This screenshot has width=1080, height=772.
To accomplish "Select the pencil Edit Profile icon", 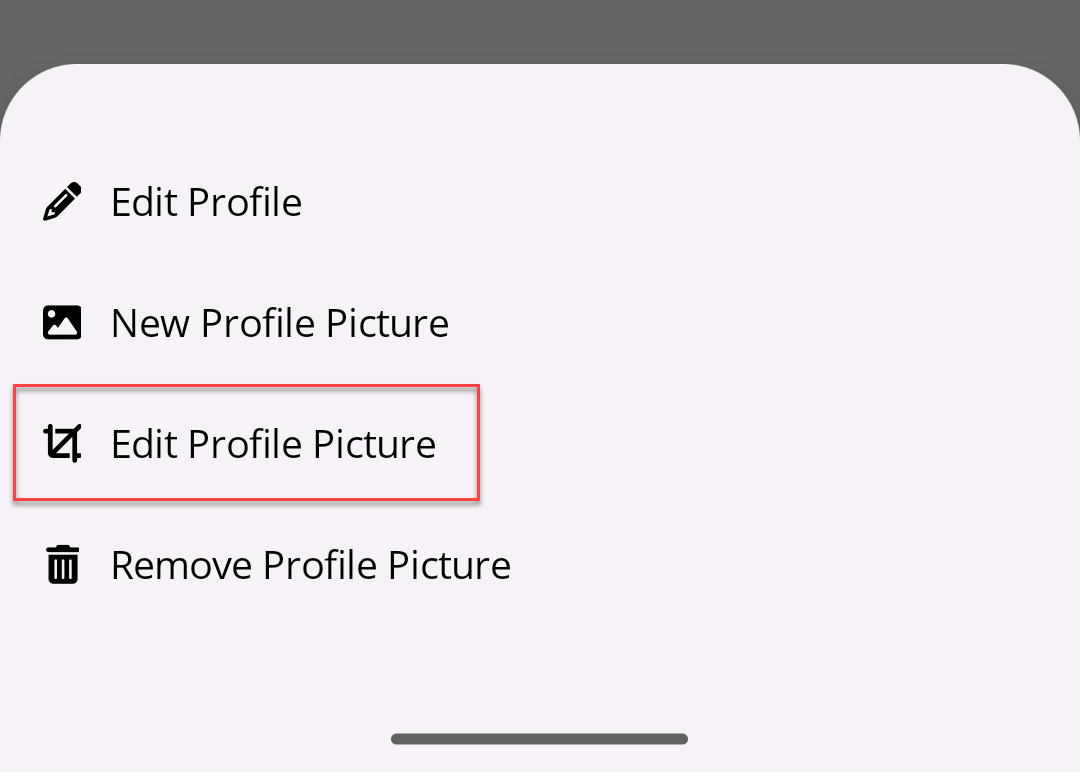I will pyautogui.click(x=62, y=201).
